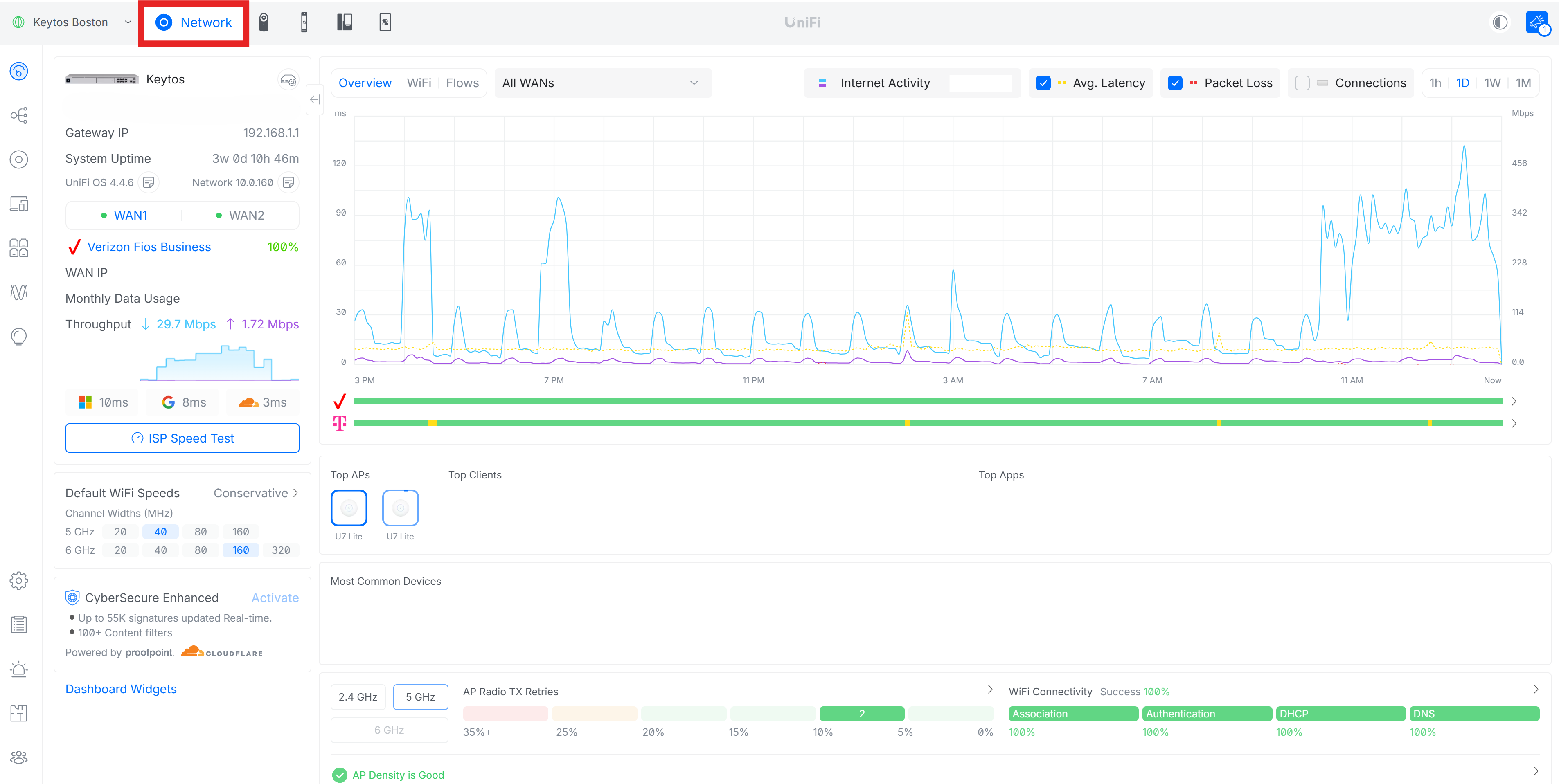Collapse the left gateway panel arrow
Viewport: 1559px width, 784px height.
pos(315,100)
